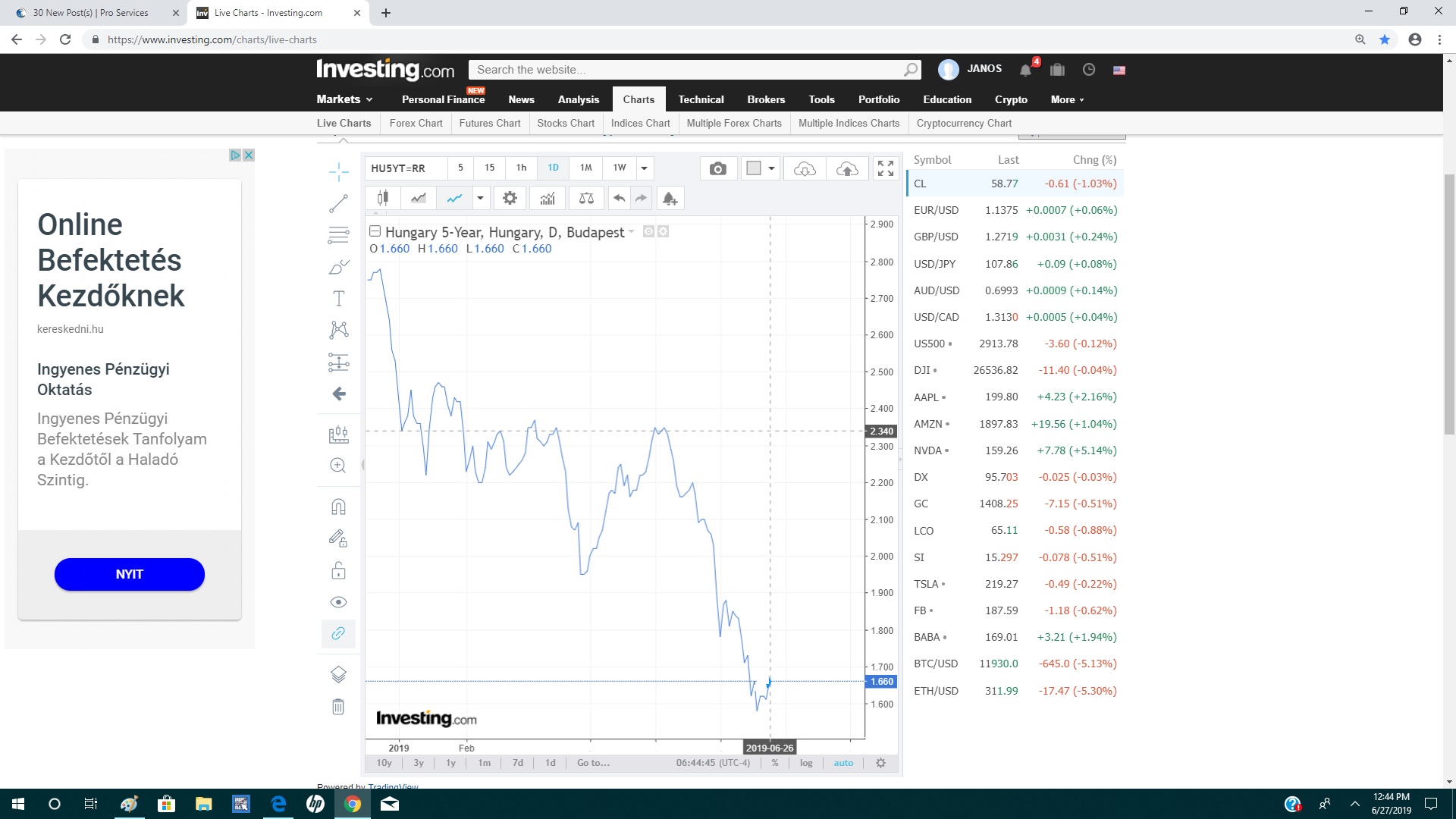
Task: Activate the zoom-in tool
Action: [x=339, y=466]
